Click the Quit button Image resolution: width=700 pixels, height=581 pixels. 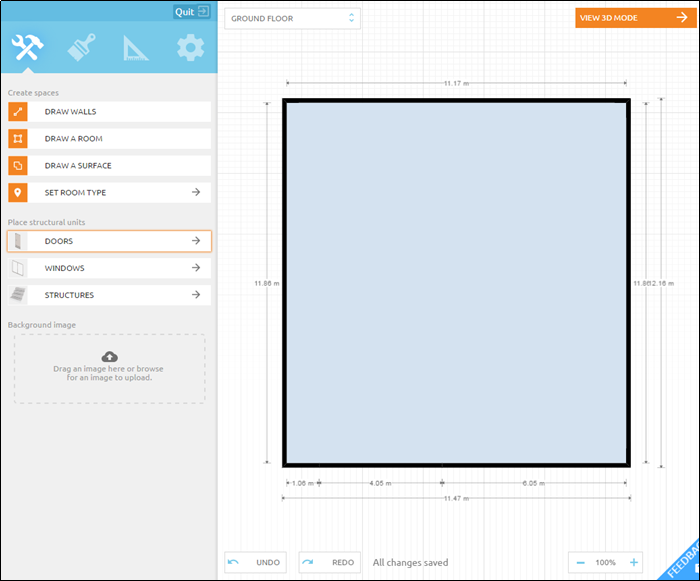click(191, 11)
